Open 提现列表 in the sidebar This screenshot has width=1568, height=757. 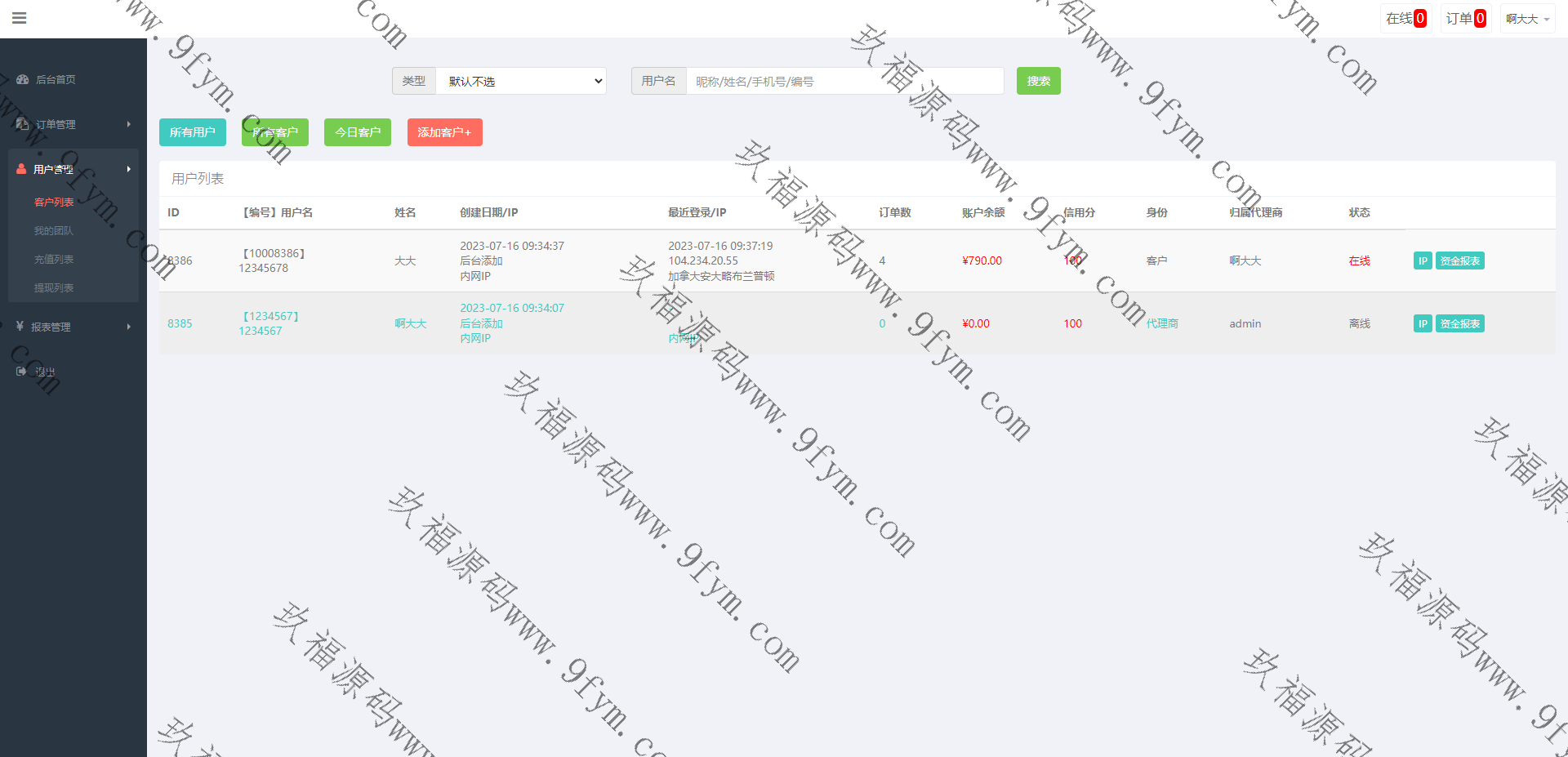coord(54,287)
